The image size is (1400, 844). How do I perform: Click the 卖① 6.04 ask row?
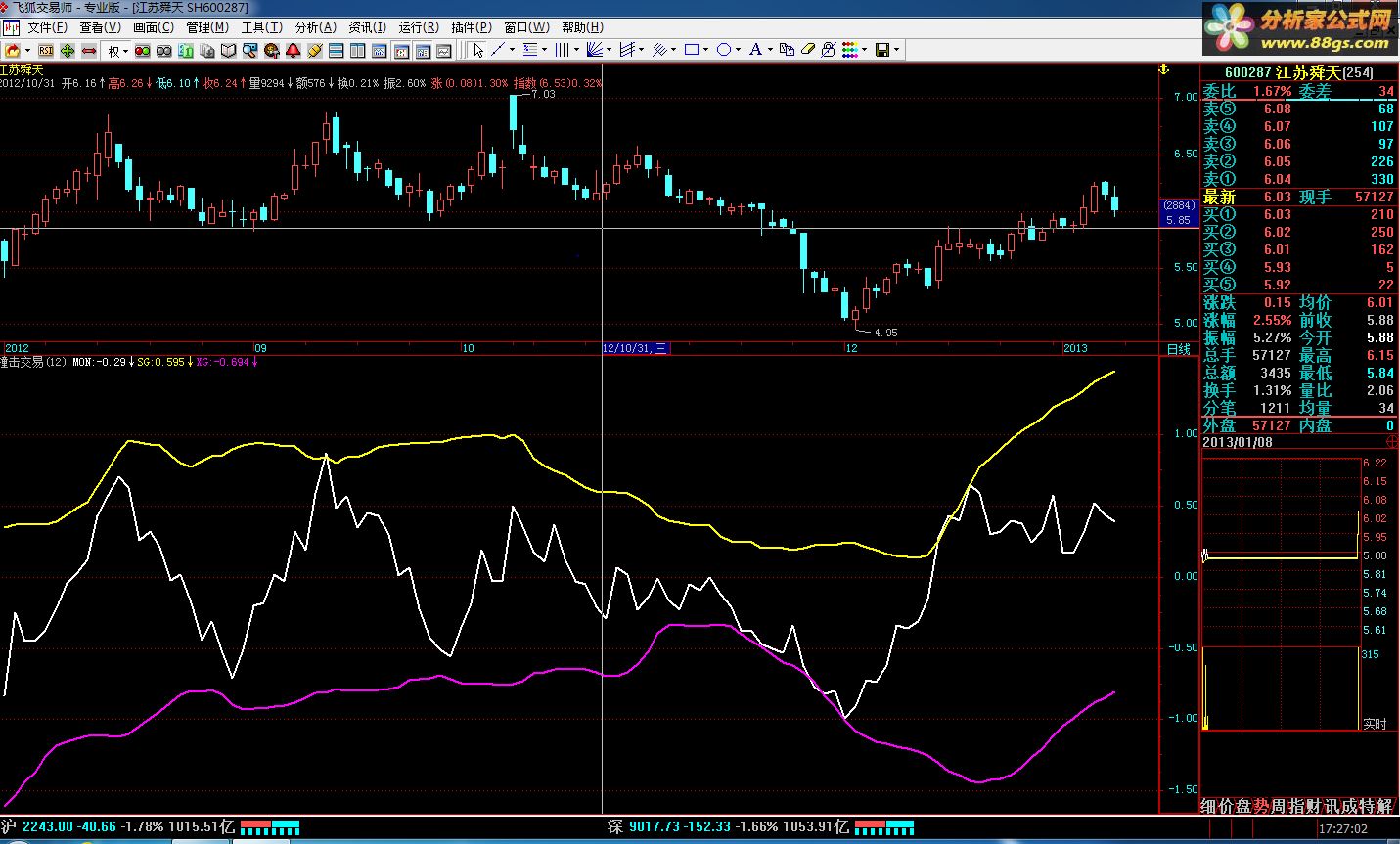[x=1299, y=179]
